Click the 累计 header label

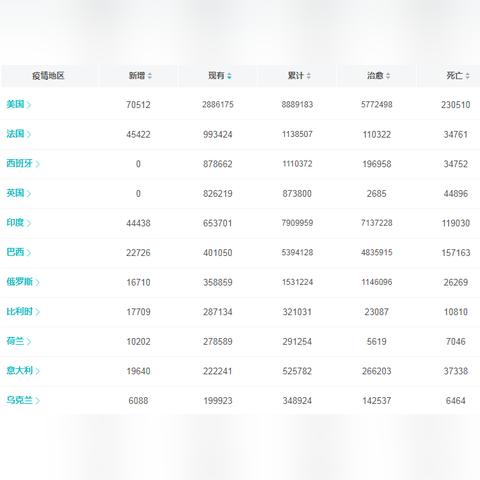pos(296,76)
